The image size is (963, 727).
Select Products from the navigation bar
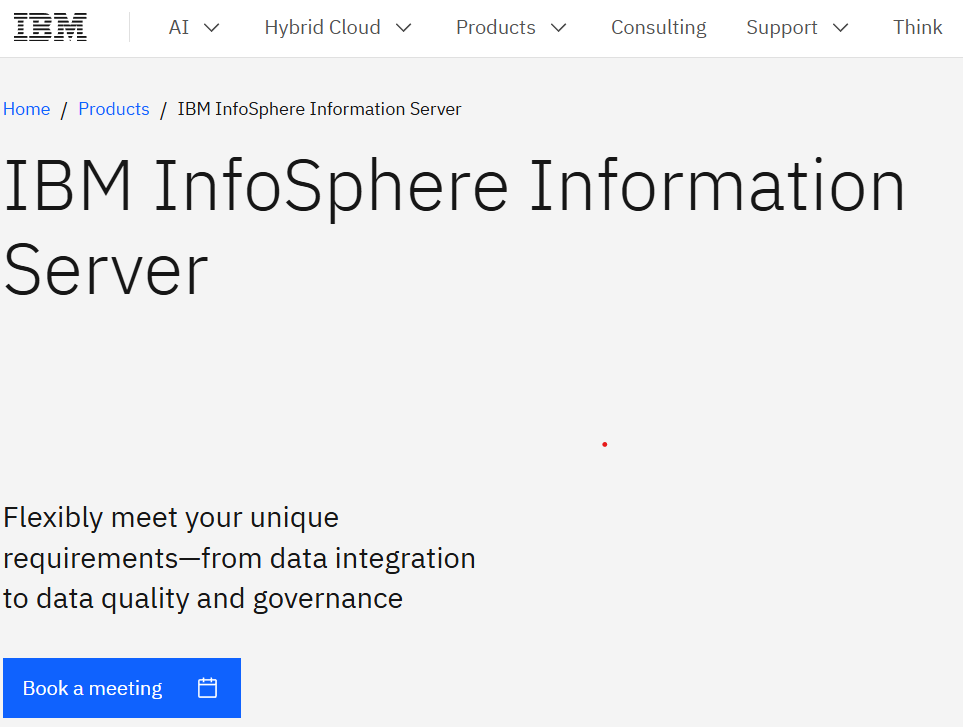coord(495,27)
